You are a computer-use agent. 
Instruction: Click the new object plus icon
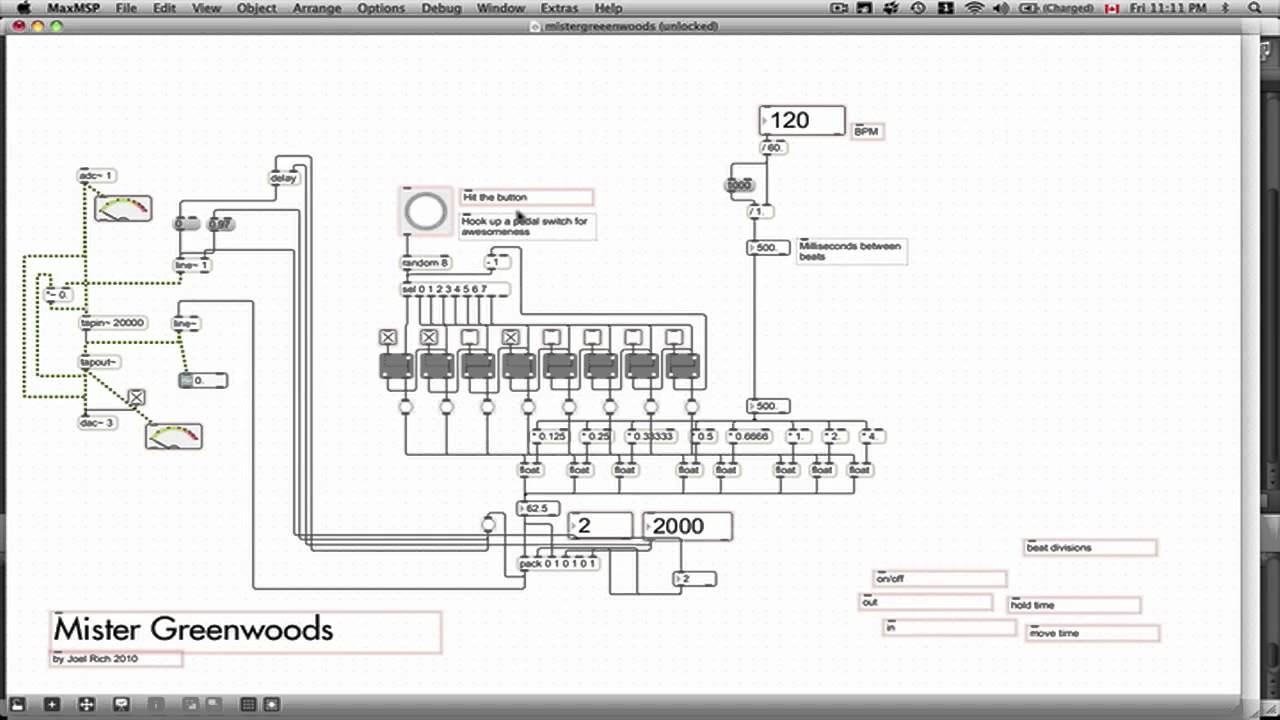[x=52, y=705]
